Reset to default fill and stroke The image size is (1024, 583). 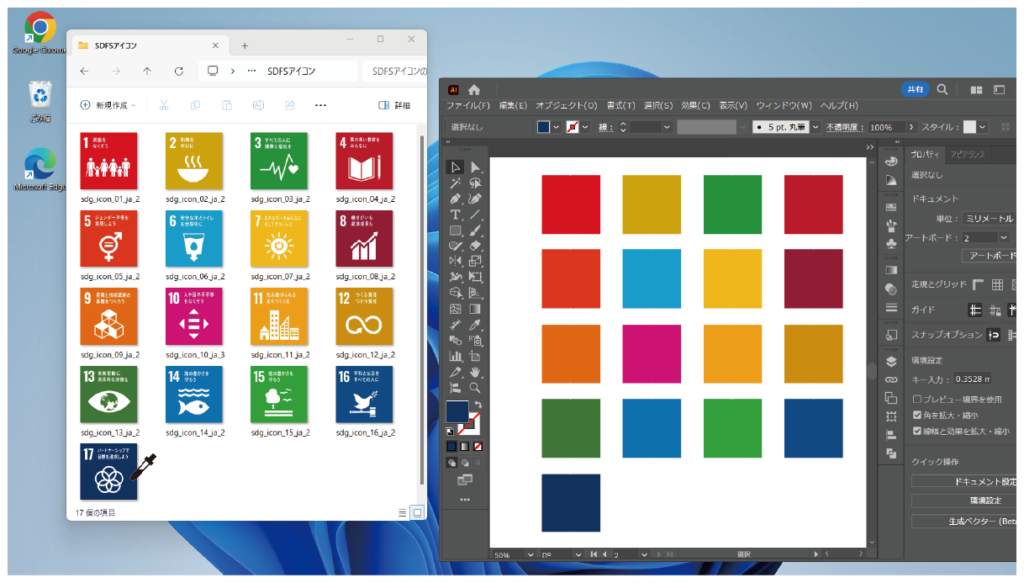click(x=449, y=431)
